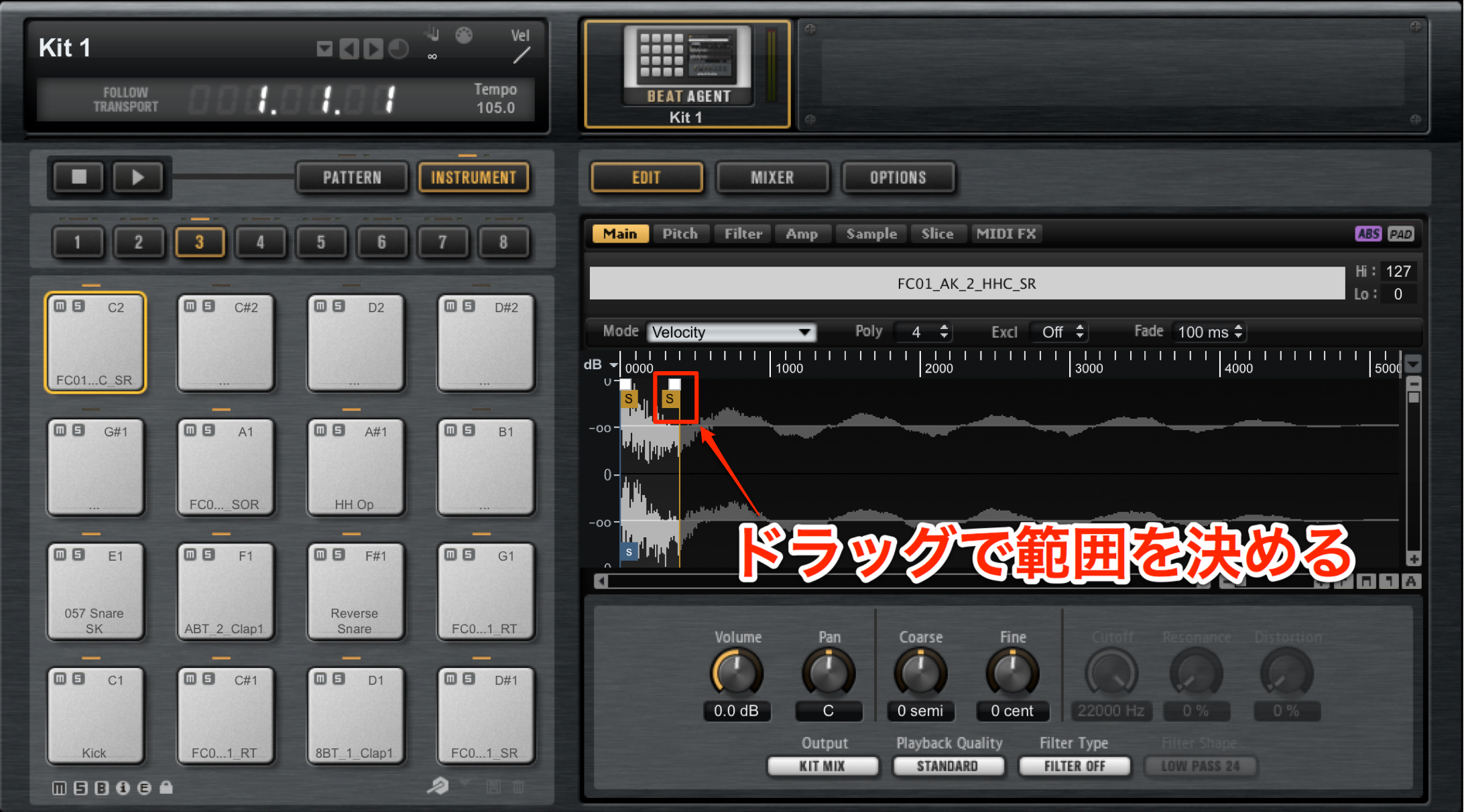Screen dimensions: 1464x812
Task: Solo the 057 Snare SK E1 pad
Action: point(78,555)
